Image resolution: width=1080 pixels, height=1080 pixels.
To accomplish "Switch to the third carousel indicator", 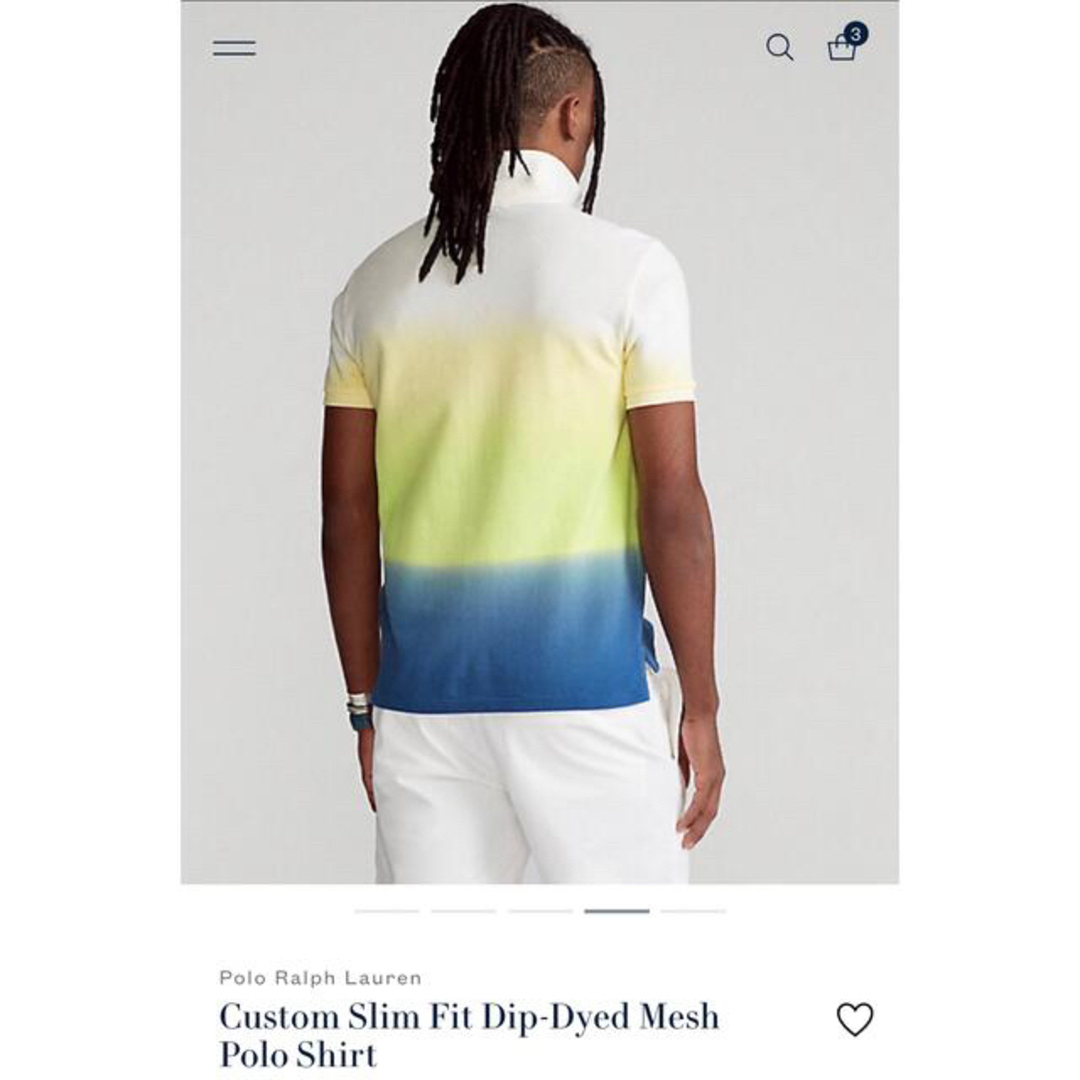I will click(541, 911).
